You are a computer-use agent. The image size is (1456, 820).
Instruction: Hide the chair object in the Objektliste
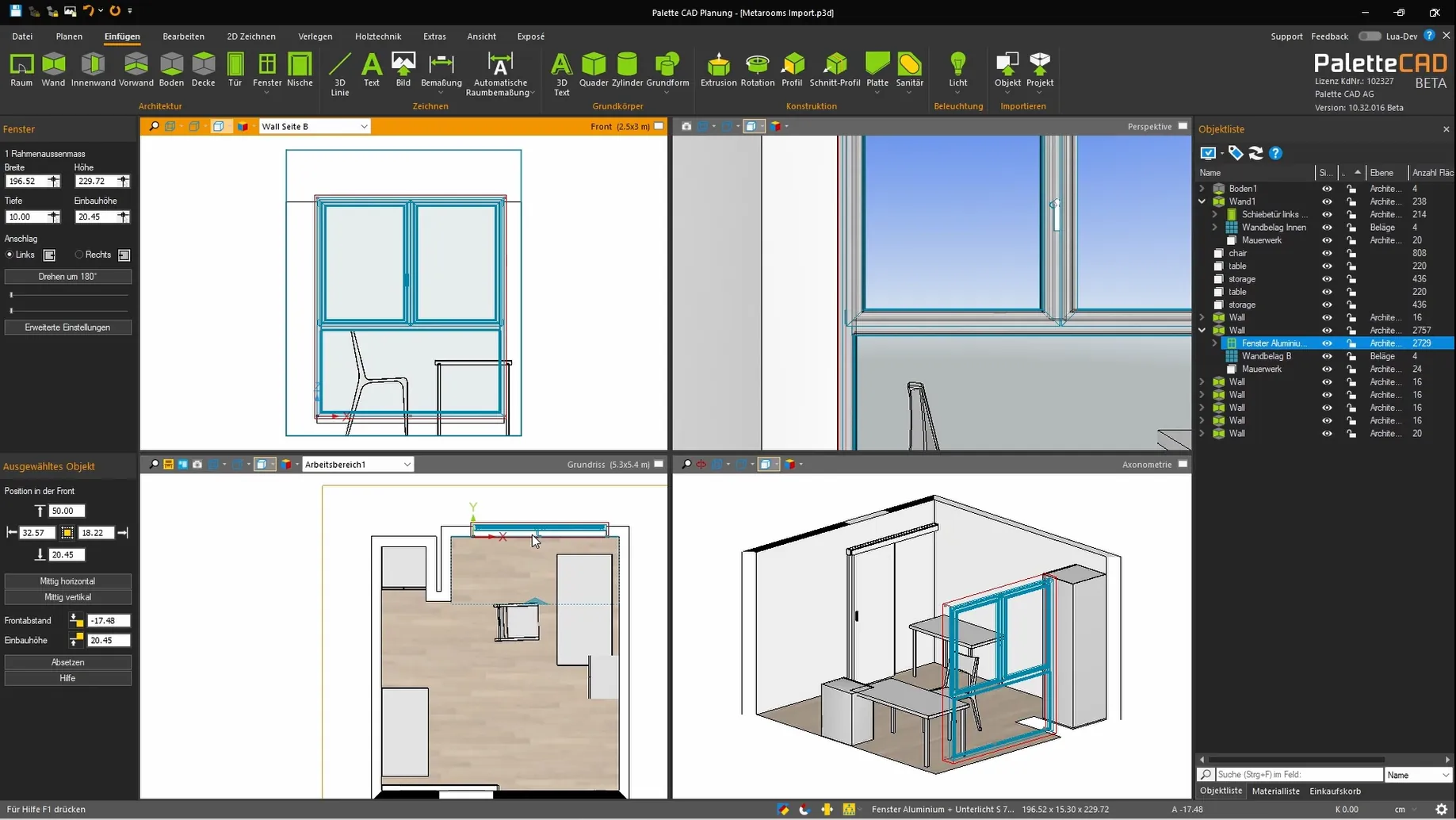[1327, 253]
